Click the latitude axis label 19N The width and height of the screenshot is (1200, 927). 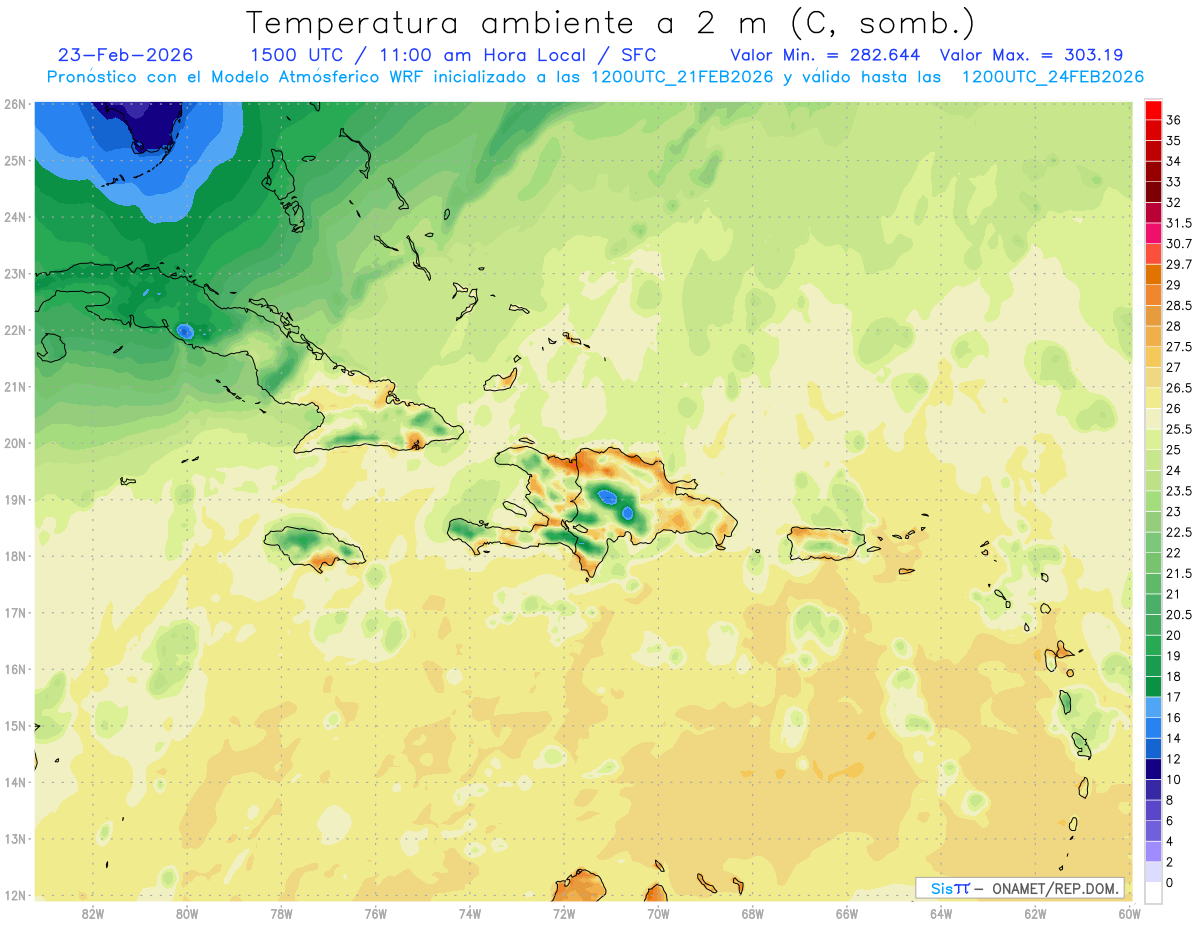[15, 500]
